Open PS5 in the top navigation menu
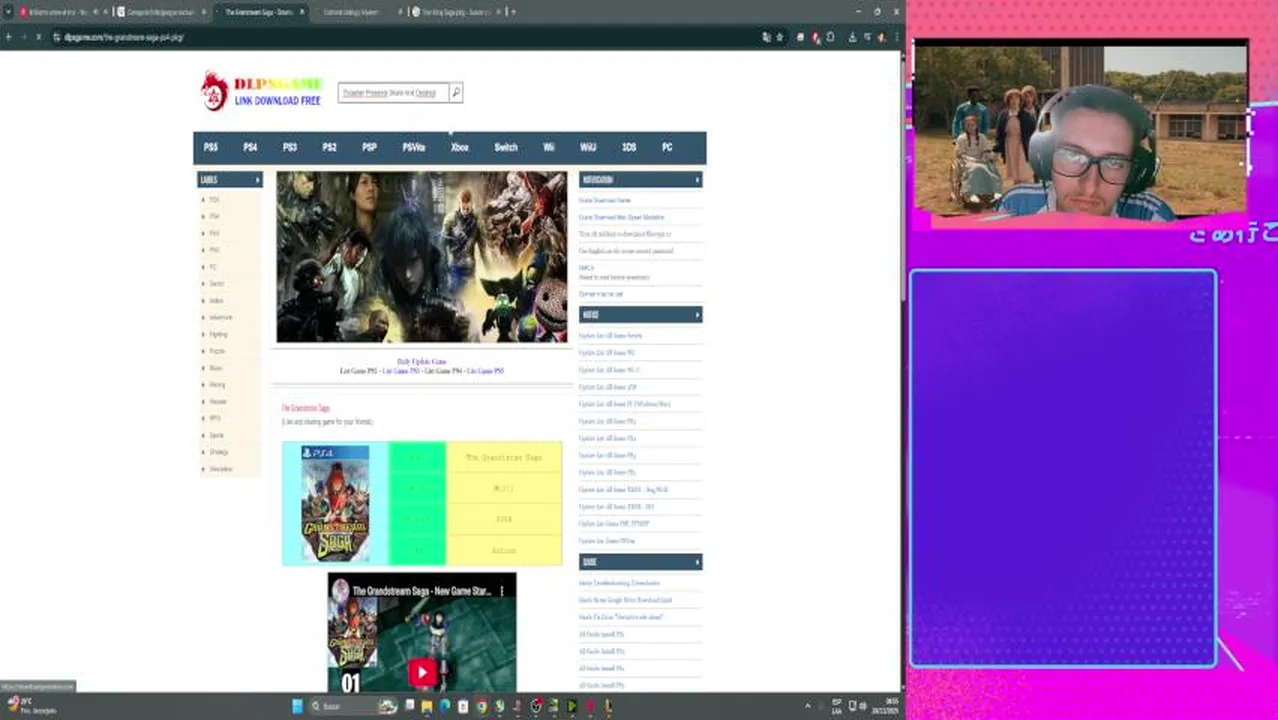Viewport: 1278px width, 720px height. (211, 147)
